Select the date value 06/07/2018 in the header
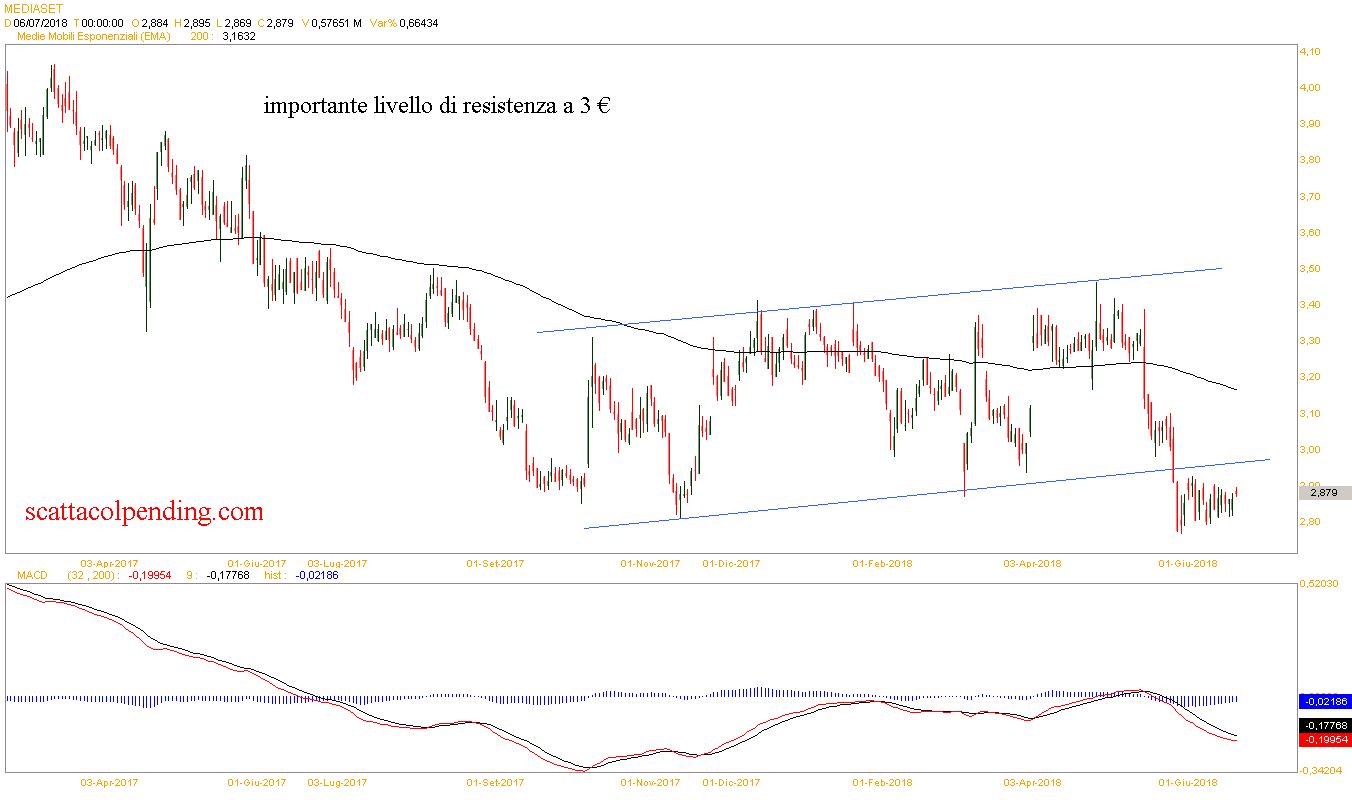Screen dimensions: 1352x800 tap(39, 23)
